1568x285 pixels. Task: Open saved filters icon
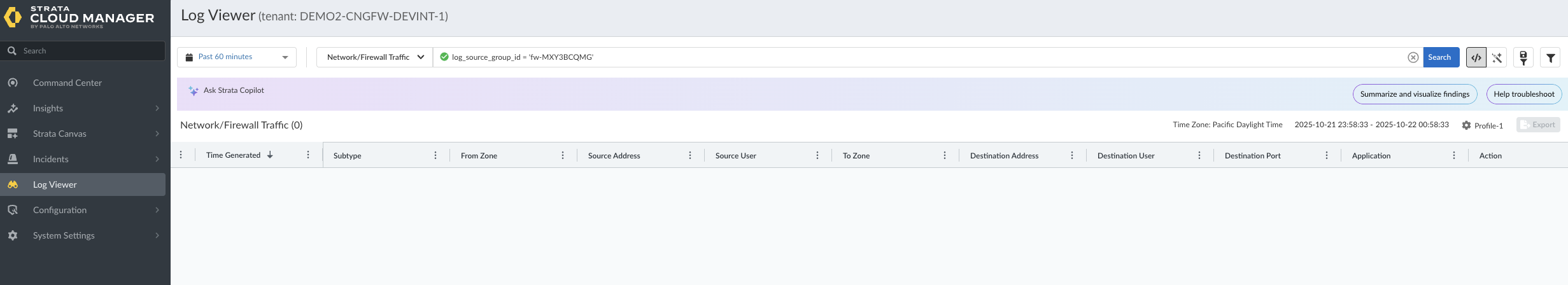1523,57
